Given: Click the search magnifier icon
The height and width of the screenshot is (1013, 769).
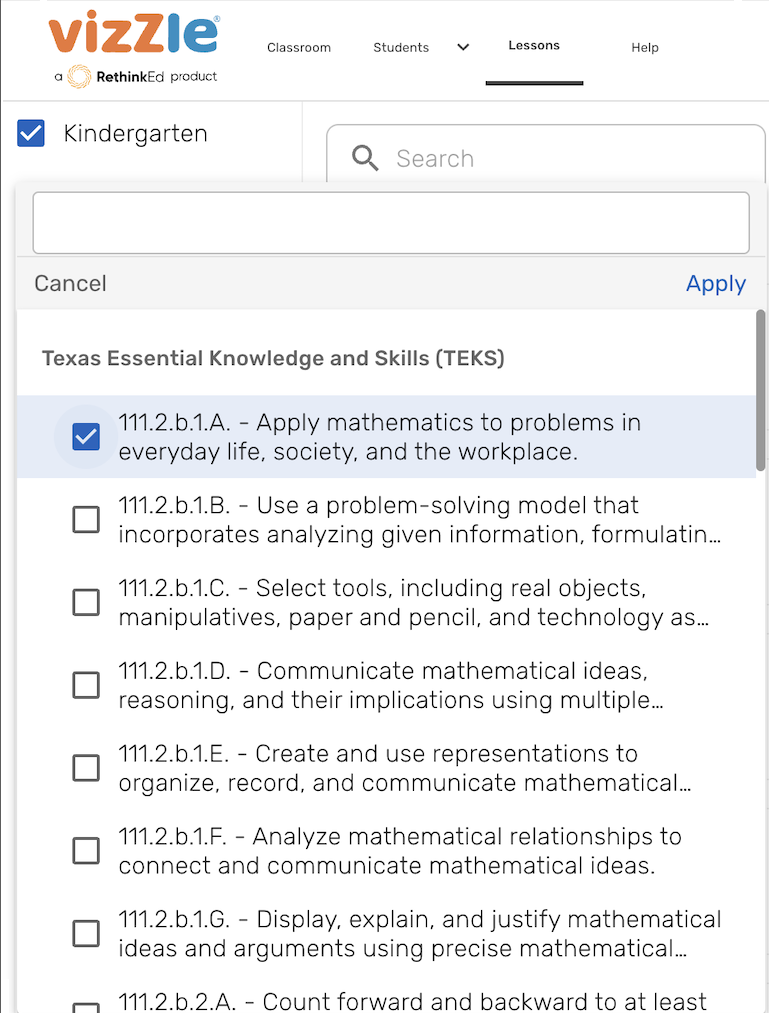Looking at the screenshot, I should pyautogui.click(x=366, y=158).
